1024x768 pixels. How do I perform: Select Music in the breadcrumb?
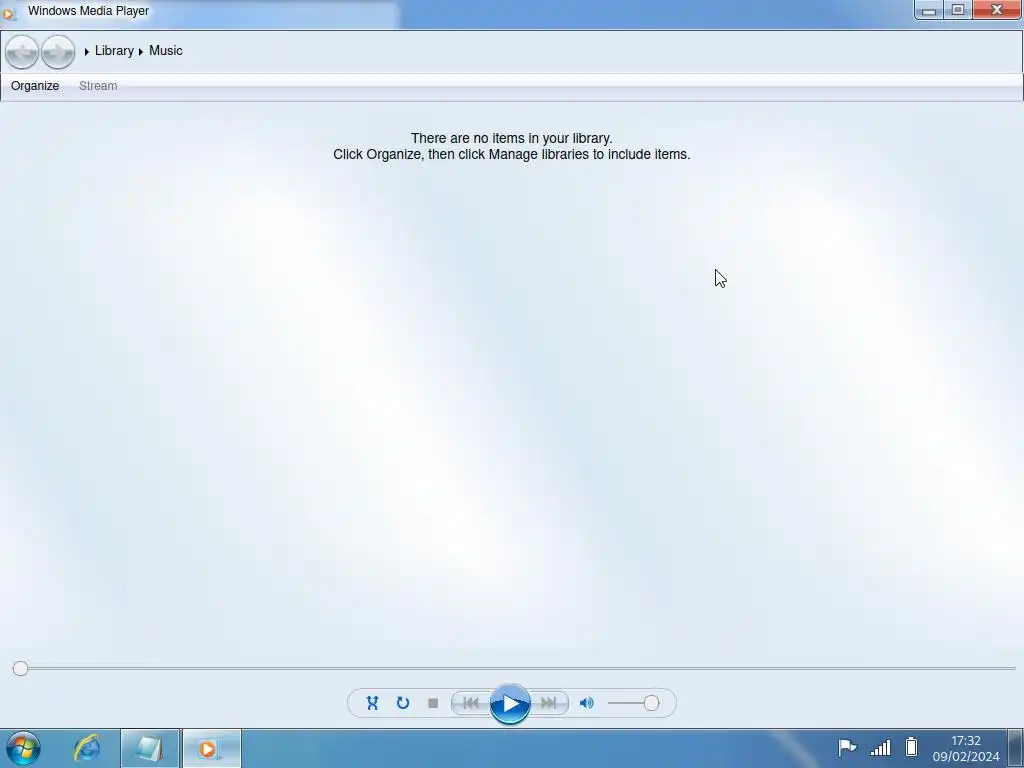(x=166, y=51)
